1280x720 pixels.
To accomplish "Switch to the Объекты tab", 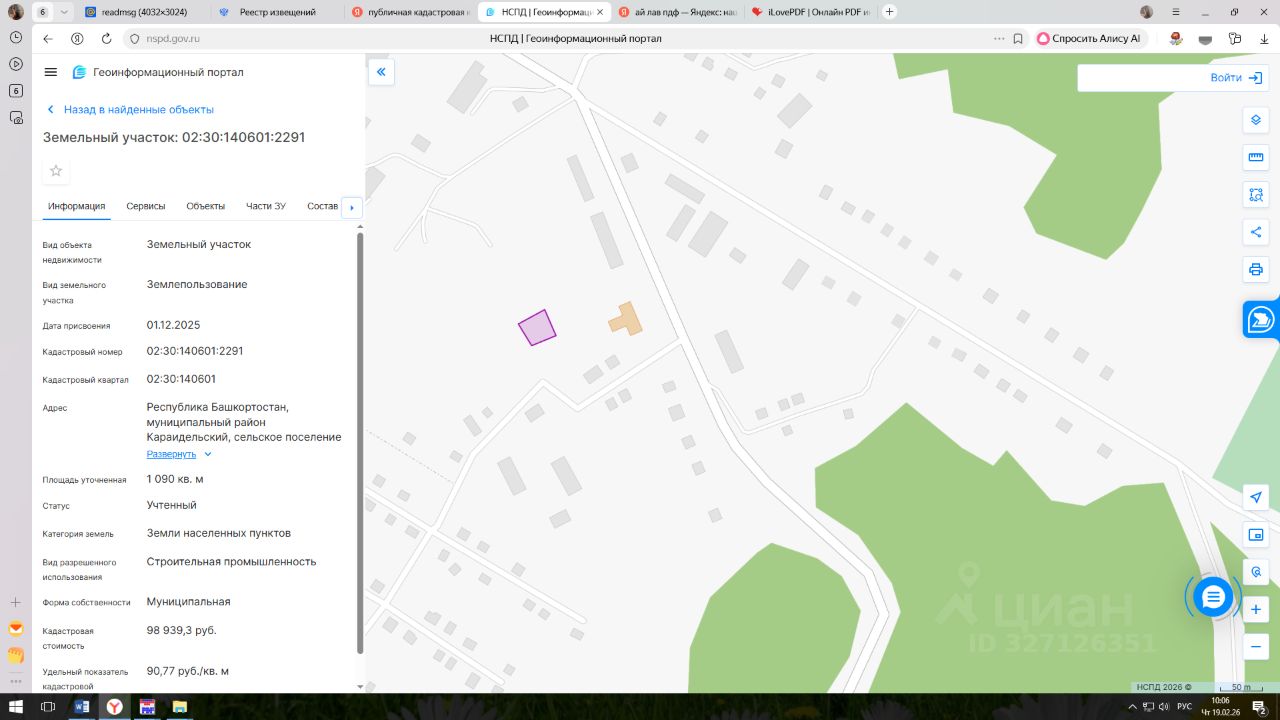I will coord(206,206).
